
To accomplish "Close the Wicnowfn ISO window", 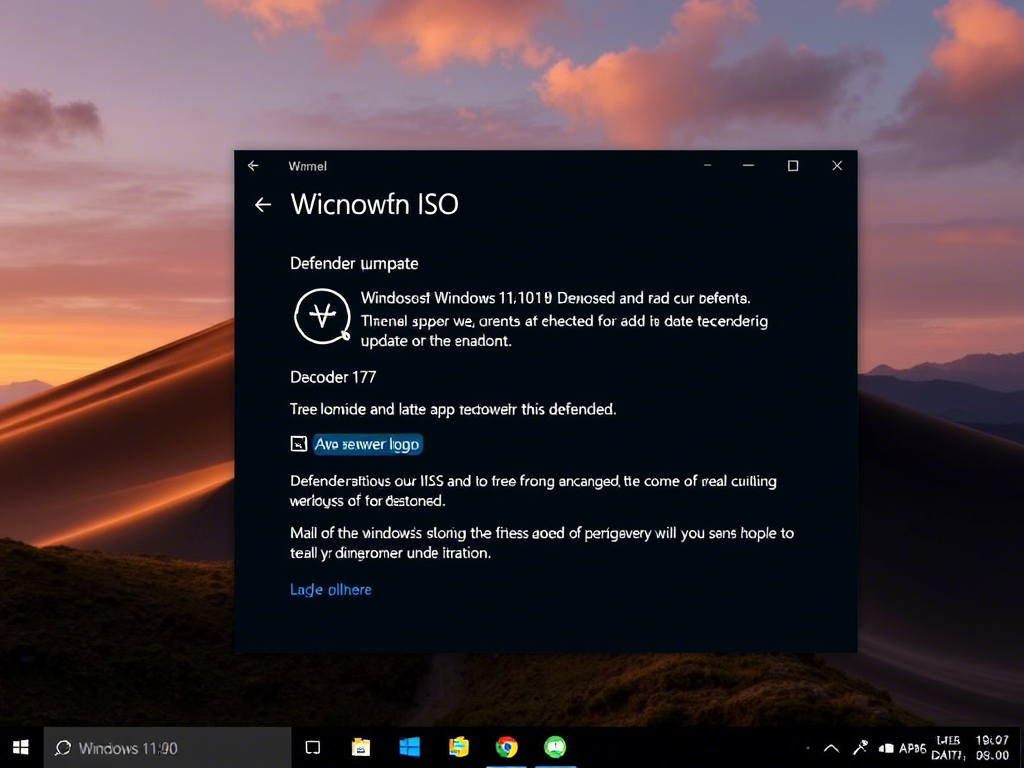I will (x=837, y=166).
